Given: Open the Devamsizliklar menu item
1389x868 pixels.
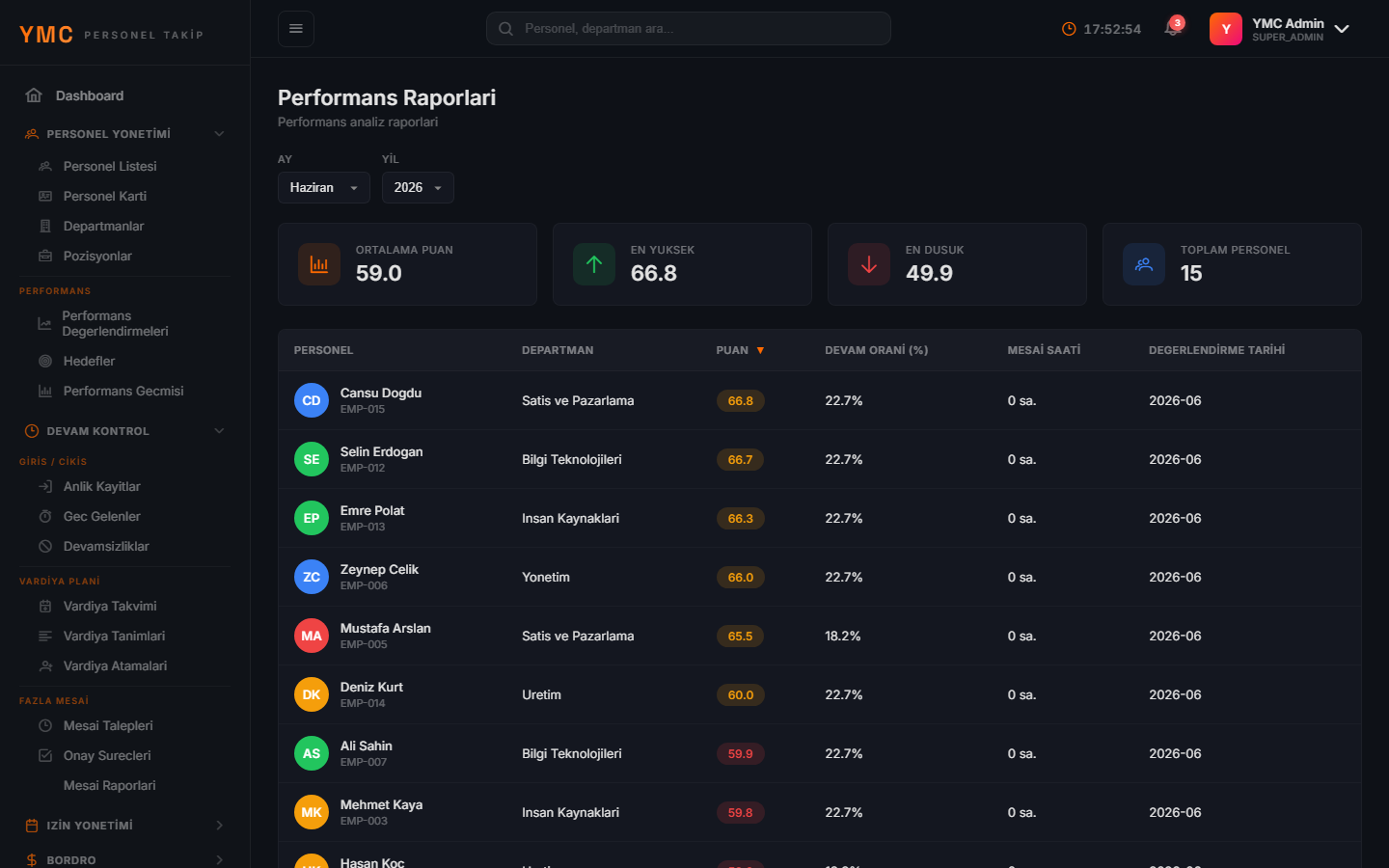Looking at the screenshot, I should coord(106,546).
